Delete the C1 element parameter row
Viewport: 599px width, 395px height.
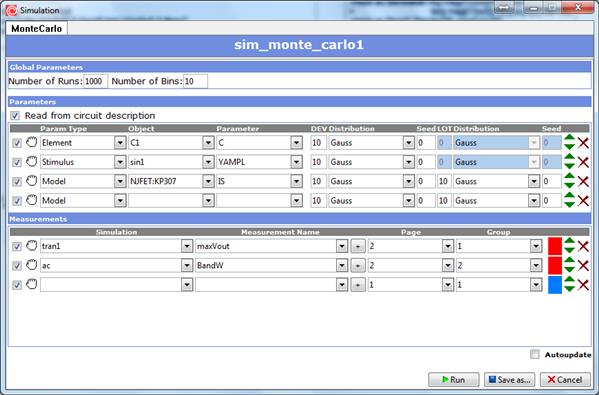click(x=583, y=143)
